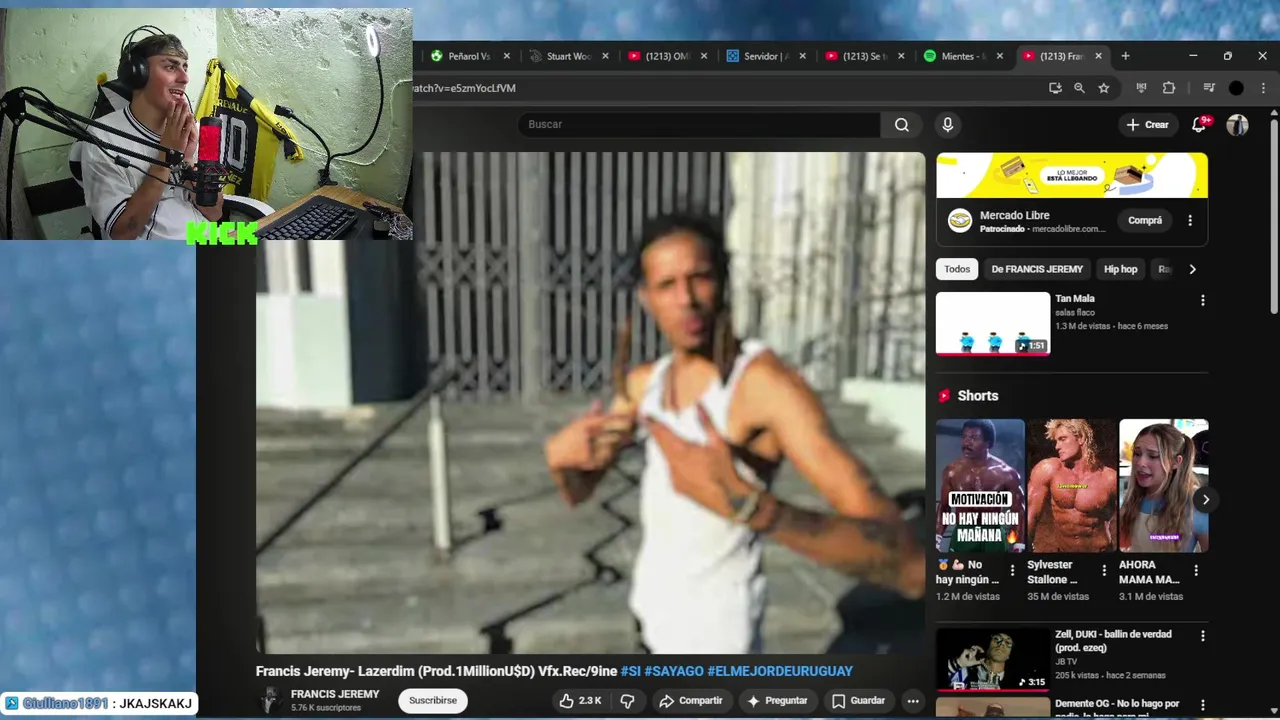Click the install app icon in address bar
The image size is (1280, 720).
[1055, 88]
